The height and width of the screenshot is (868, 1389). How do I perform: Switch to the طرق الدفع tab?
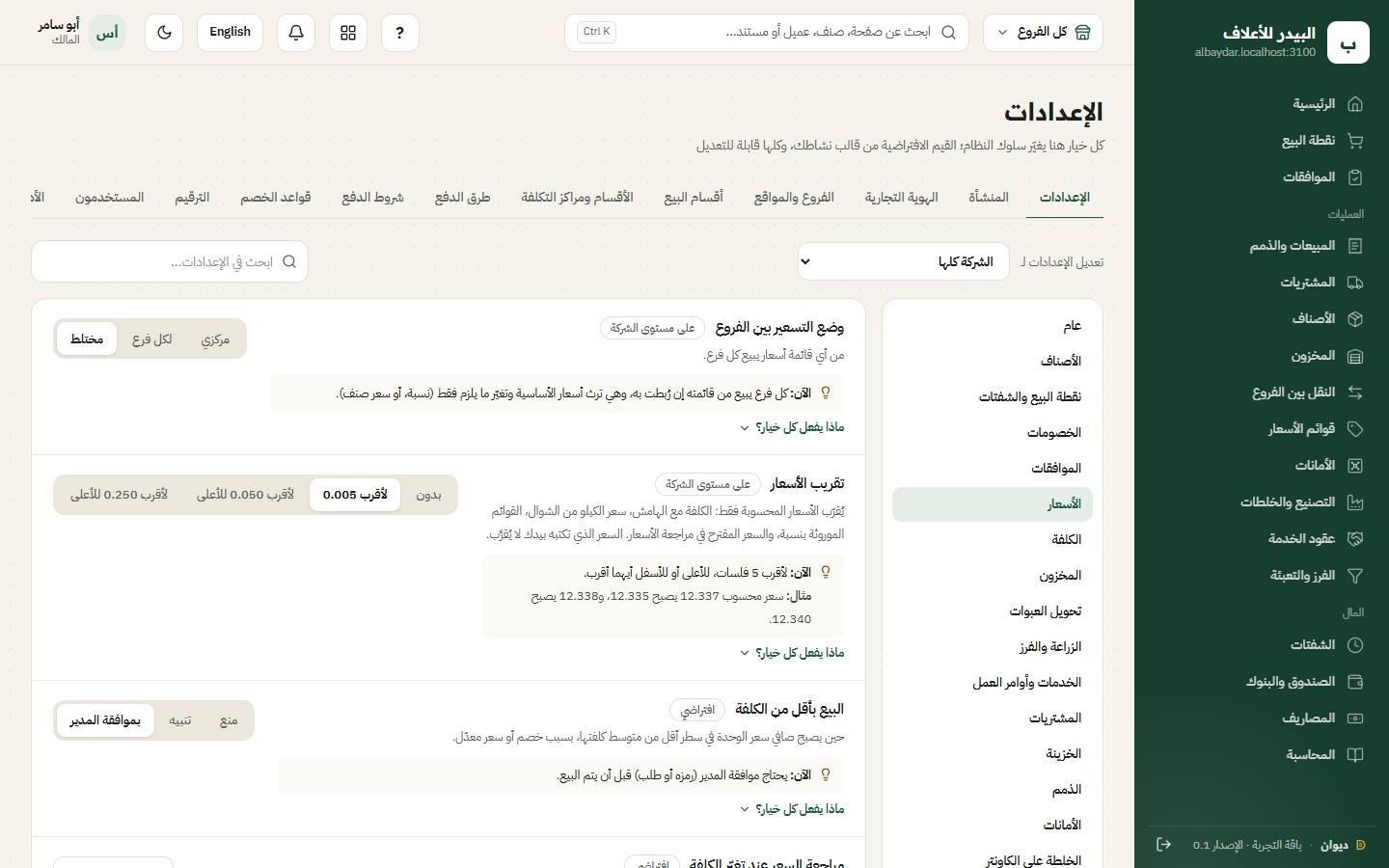(x=462, y=197)
